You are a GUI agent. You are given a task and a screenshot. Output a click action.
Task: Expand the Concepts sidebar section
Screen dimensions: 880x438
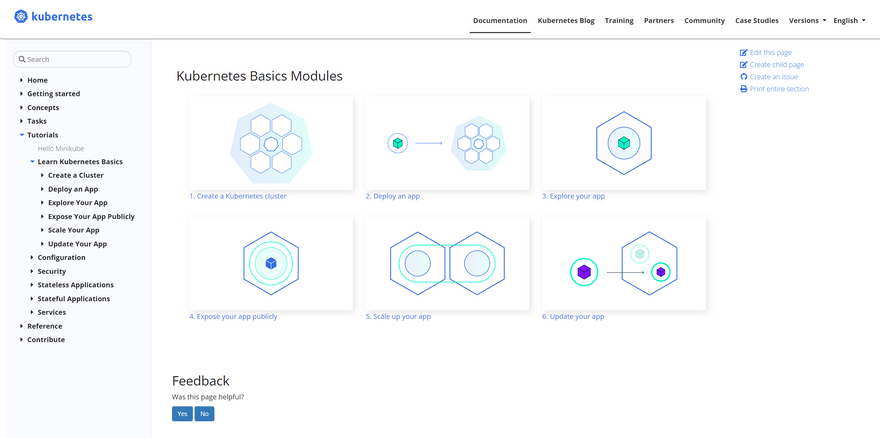23,108
